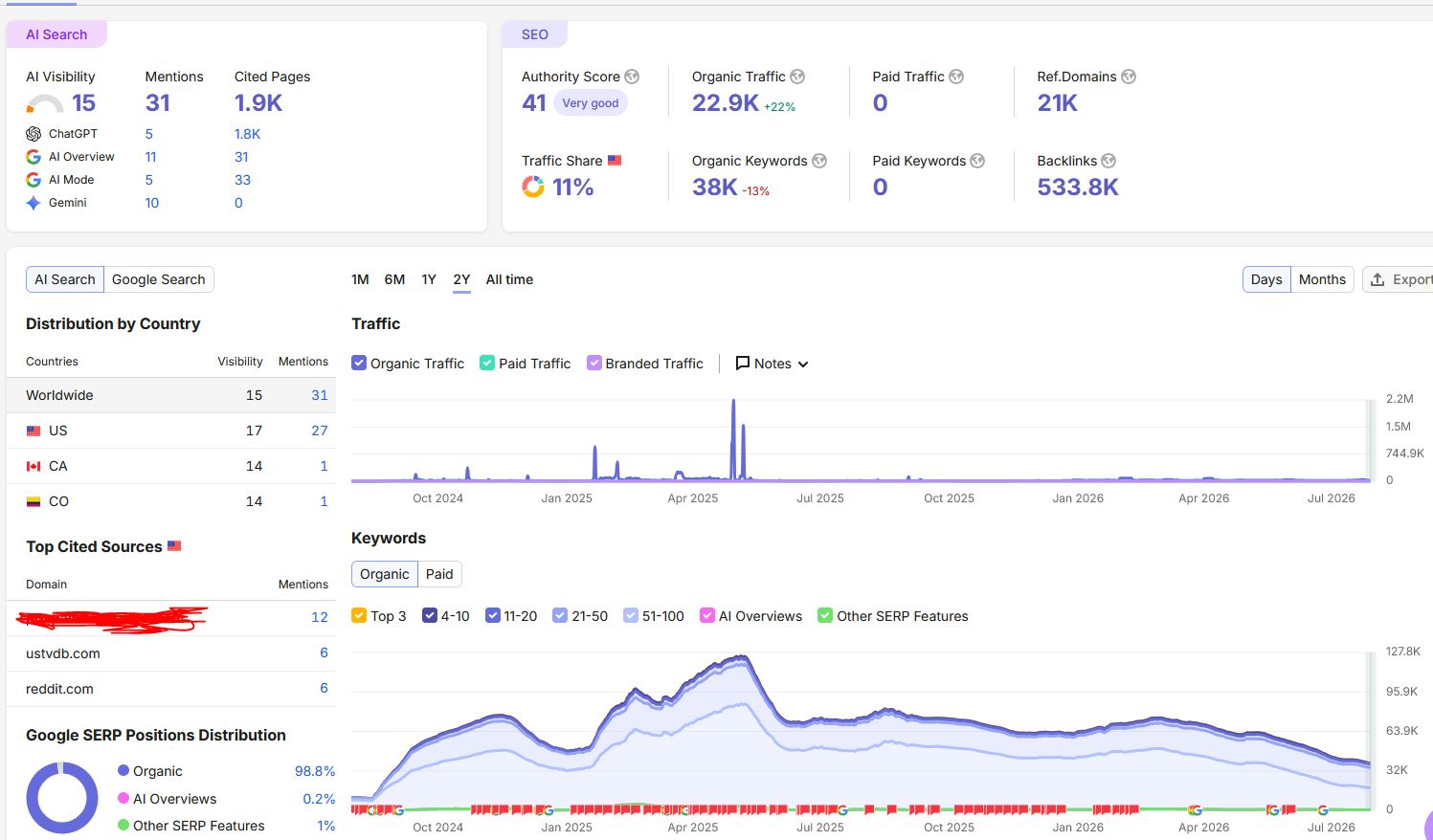
Task: Open the ustvdb.com cited source
Action: 63,653
